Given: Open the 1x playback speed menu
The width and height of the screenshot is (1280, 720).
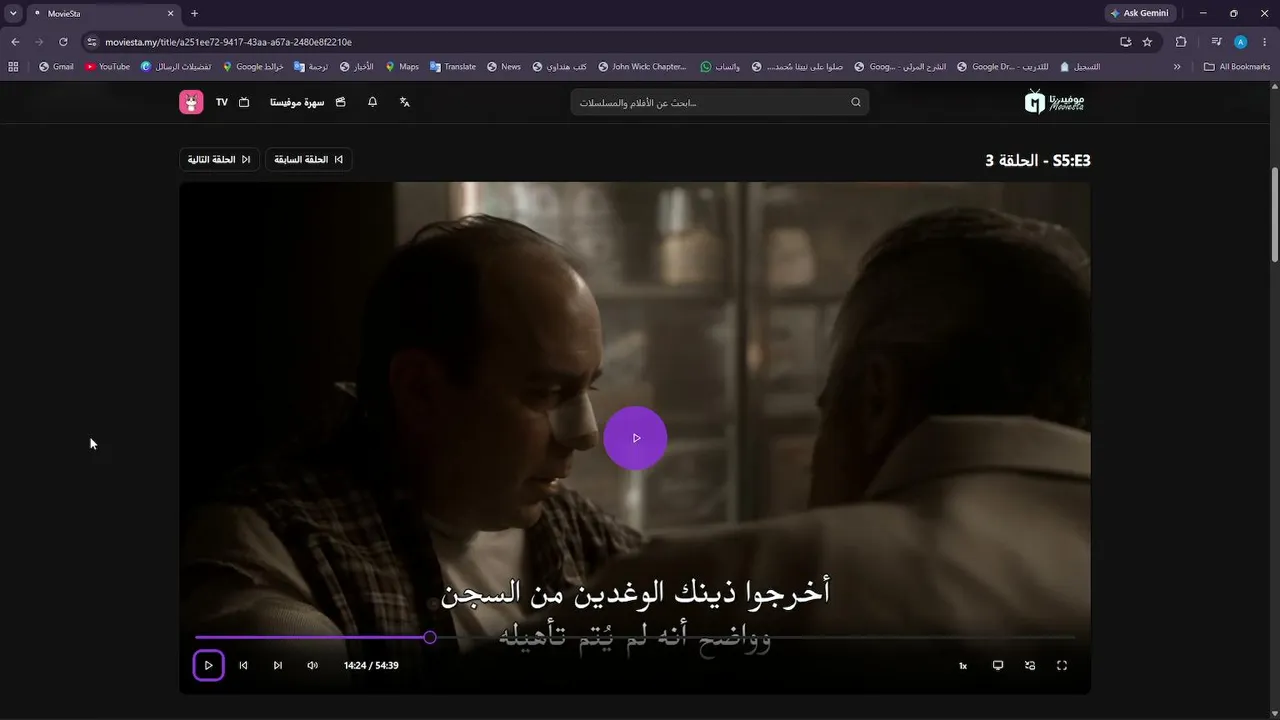Looking at the screenshot, I should (963, 665).
